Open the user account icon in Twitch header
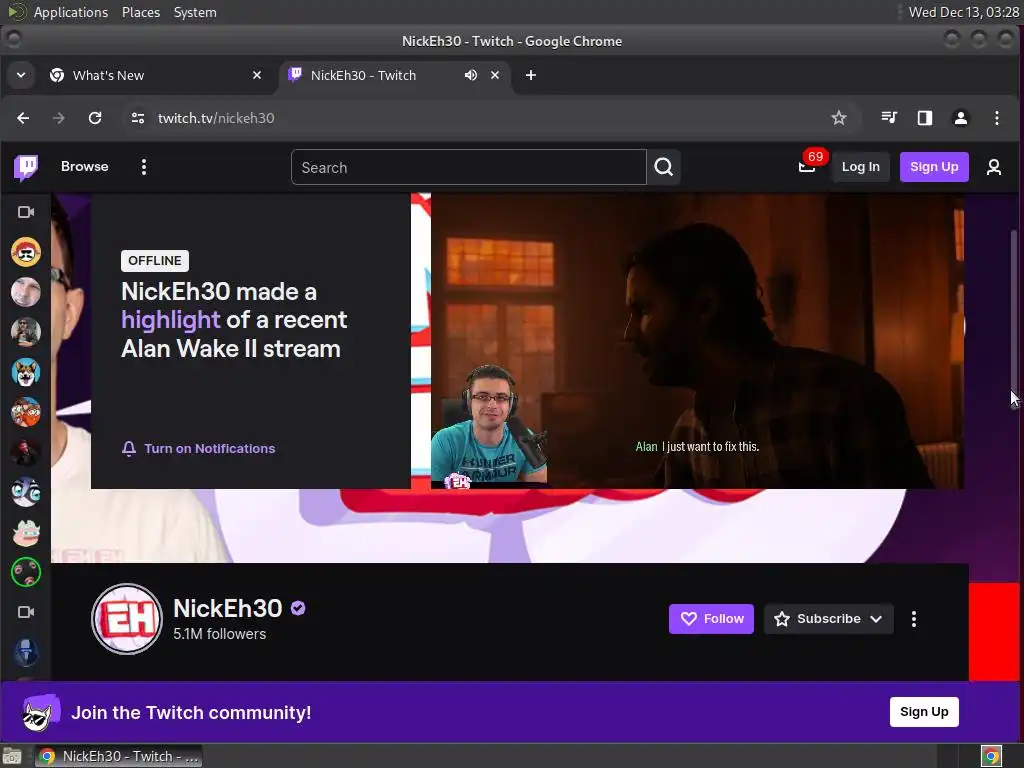 pyautogui.click(x=993, y=167)
